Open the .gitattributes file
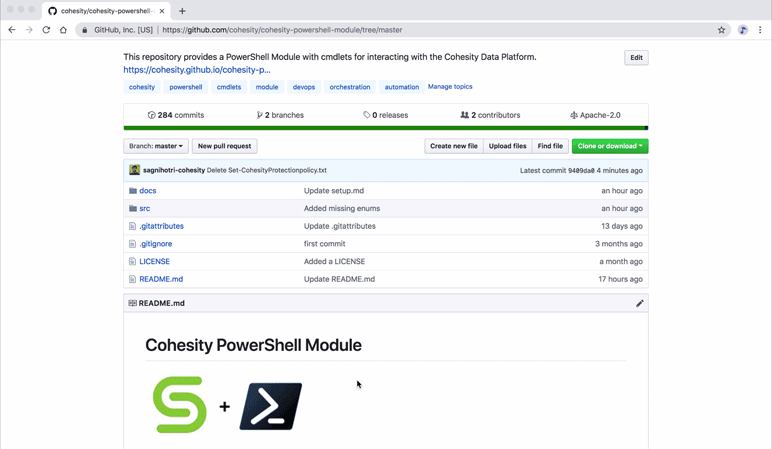 [161, 226]
